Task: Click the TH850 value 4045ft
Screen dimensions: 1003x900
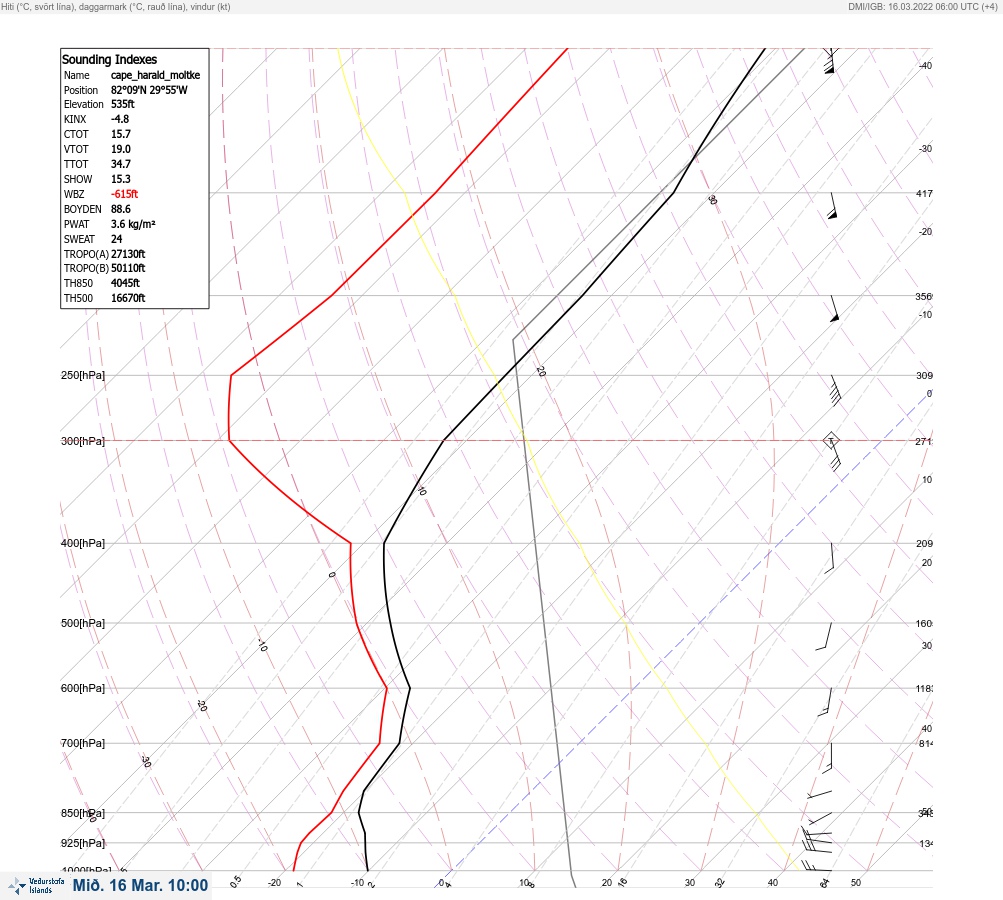Action: 125,283
